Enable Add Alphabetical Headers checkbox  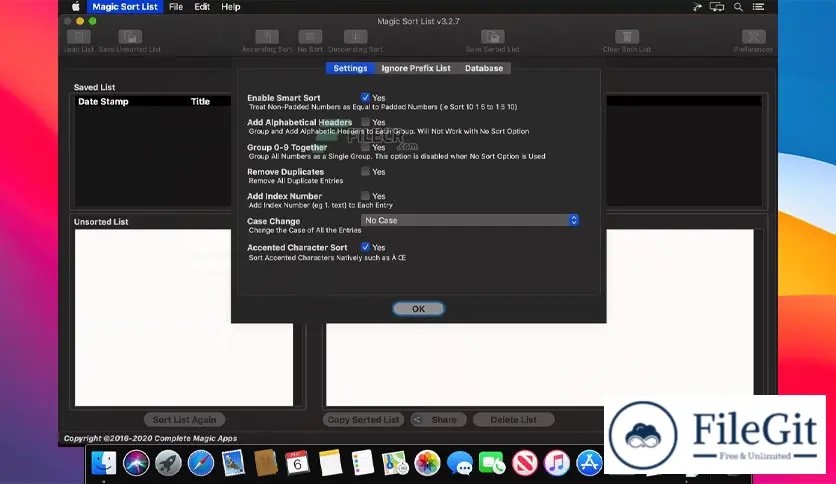pos(365,122)
